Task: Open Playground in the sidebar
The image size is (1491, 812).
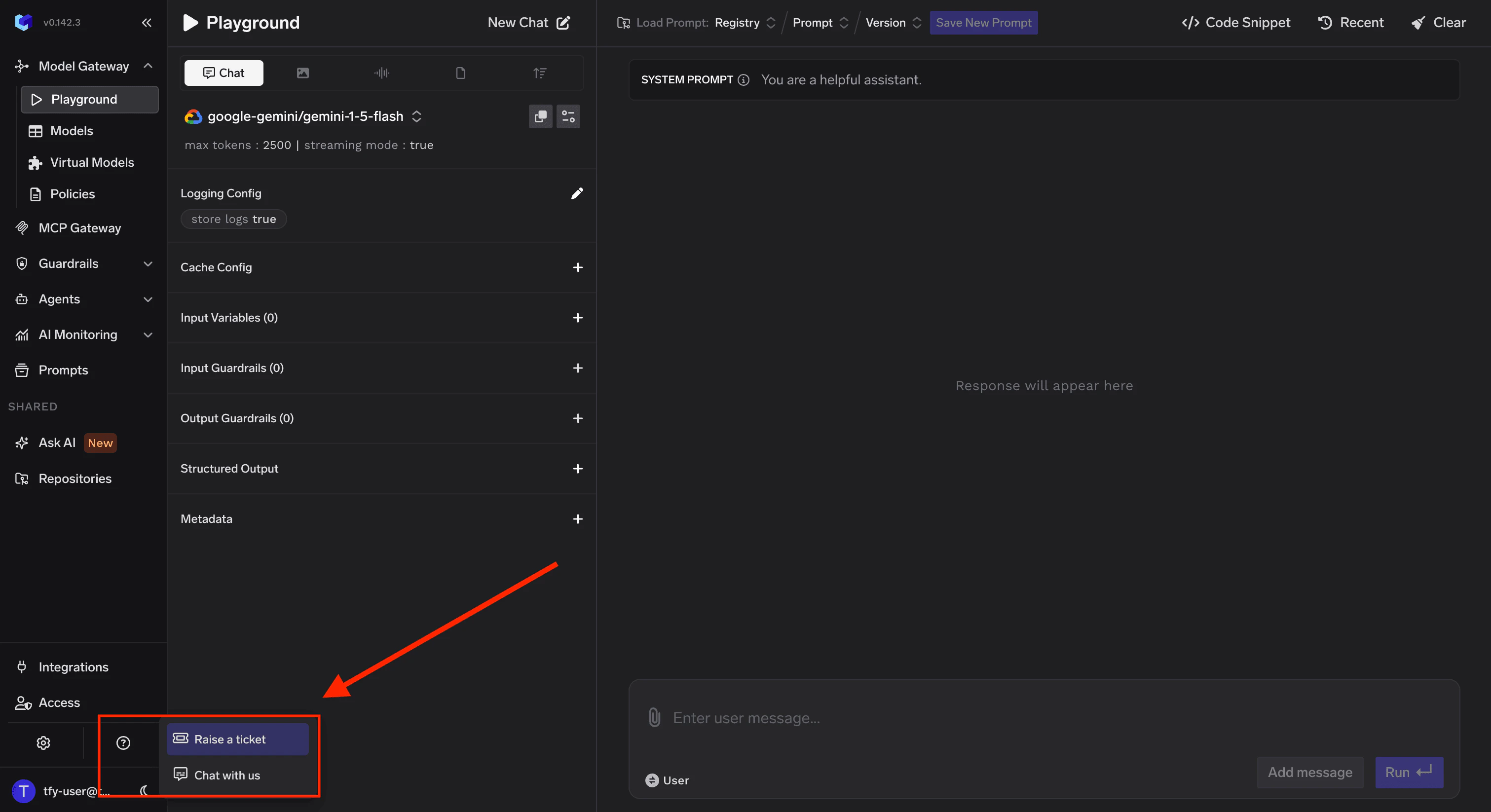Action: (90, 100)
